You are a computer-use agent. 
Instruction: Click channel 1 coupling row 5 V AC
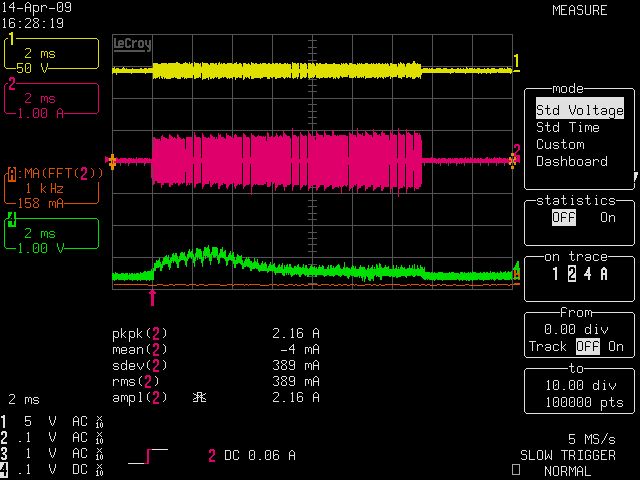52,422
